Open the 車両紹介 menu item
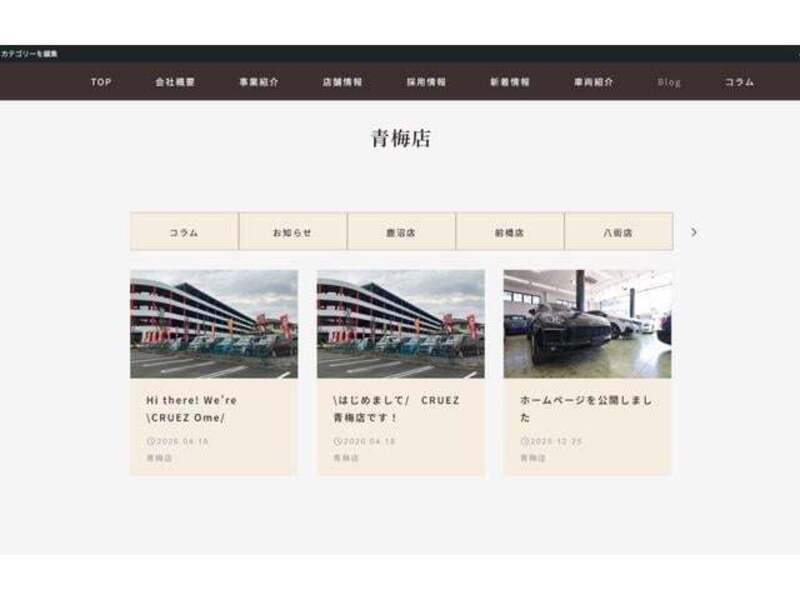The height and width of the screenshot is (600, 800). (x=594, y=82)
